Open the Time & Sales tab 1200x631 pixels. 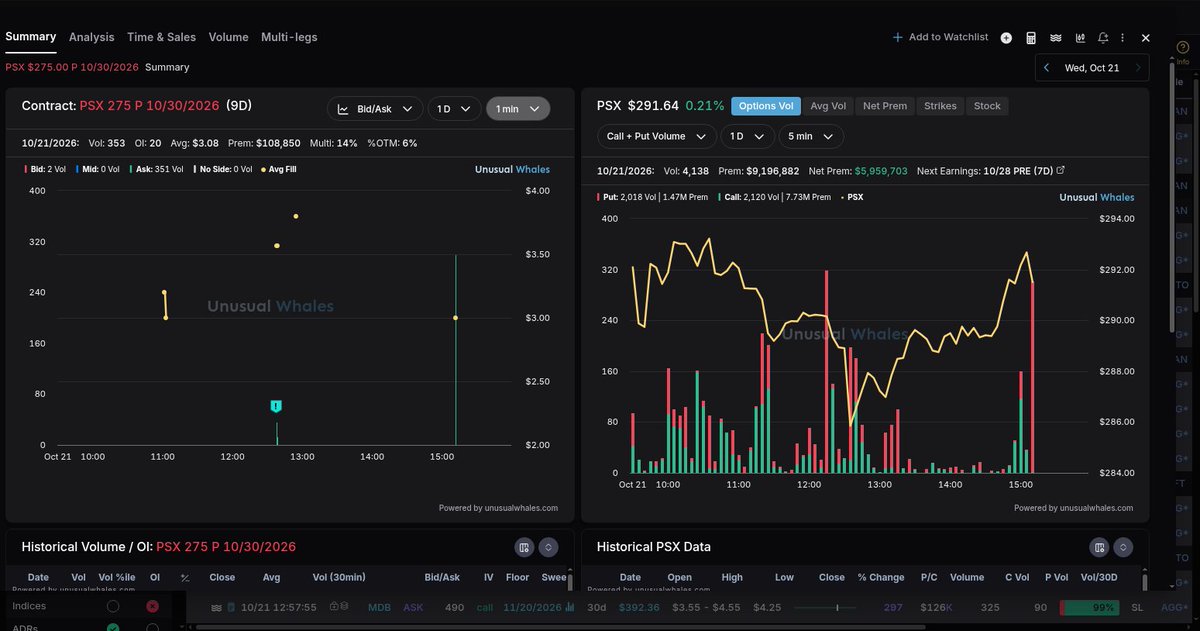(x=161, y=37)
